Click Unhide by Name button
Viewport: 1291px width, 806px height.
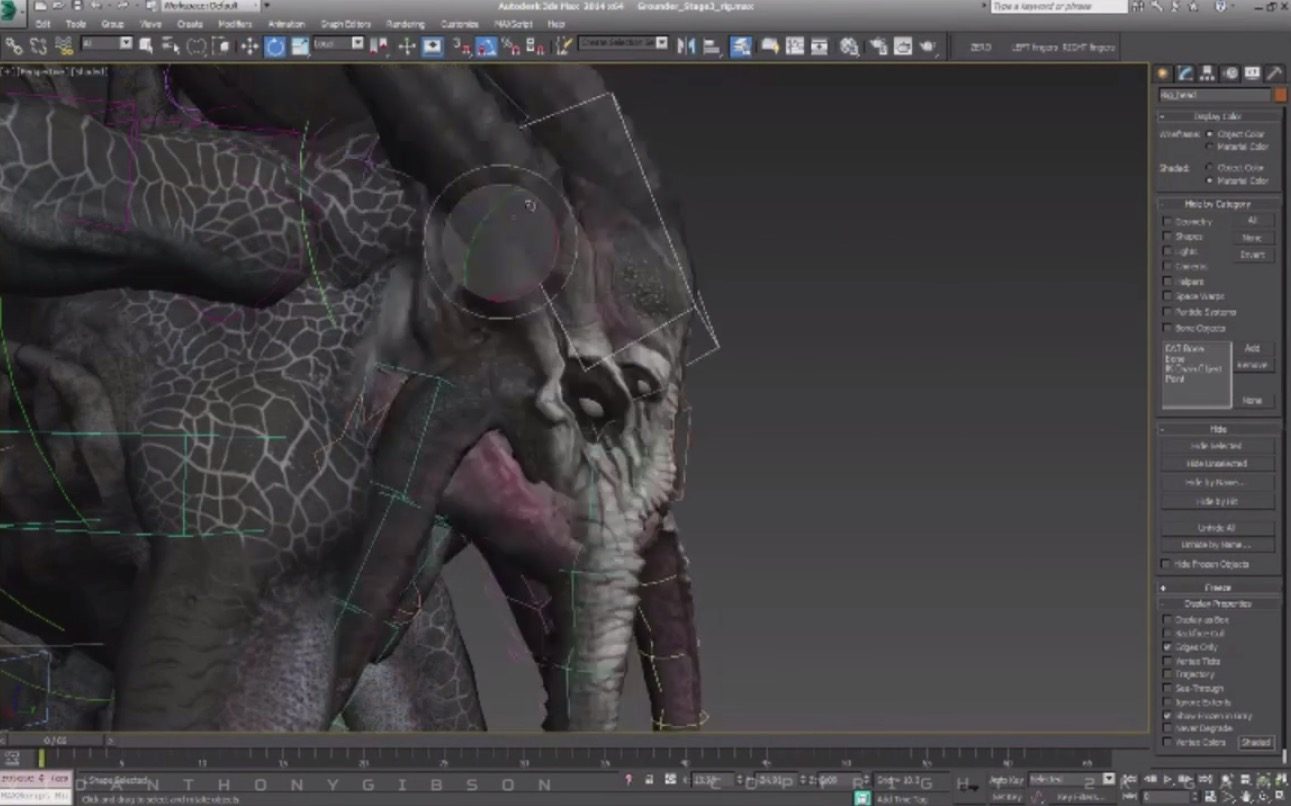coord(1217,545)
